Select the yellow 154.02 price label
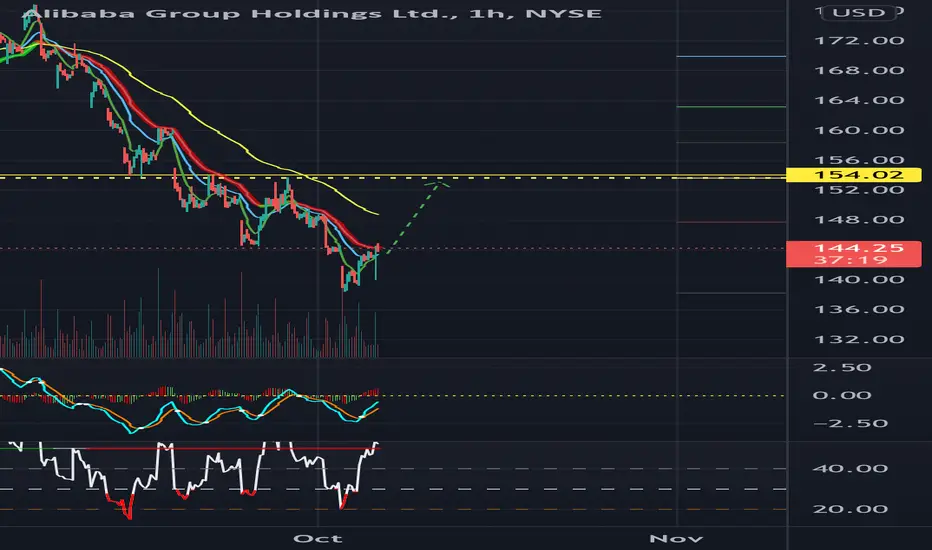The image size is (932, 550). click(854, 175)
